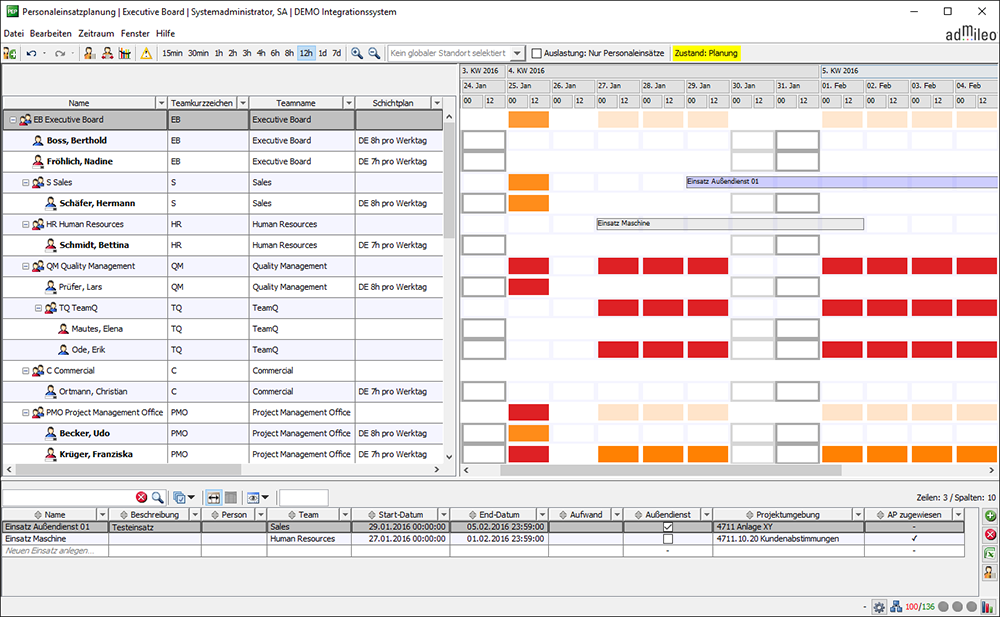
Task: Click the undo arrow icon
Action: pos(31,54)
